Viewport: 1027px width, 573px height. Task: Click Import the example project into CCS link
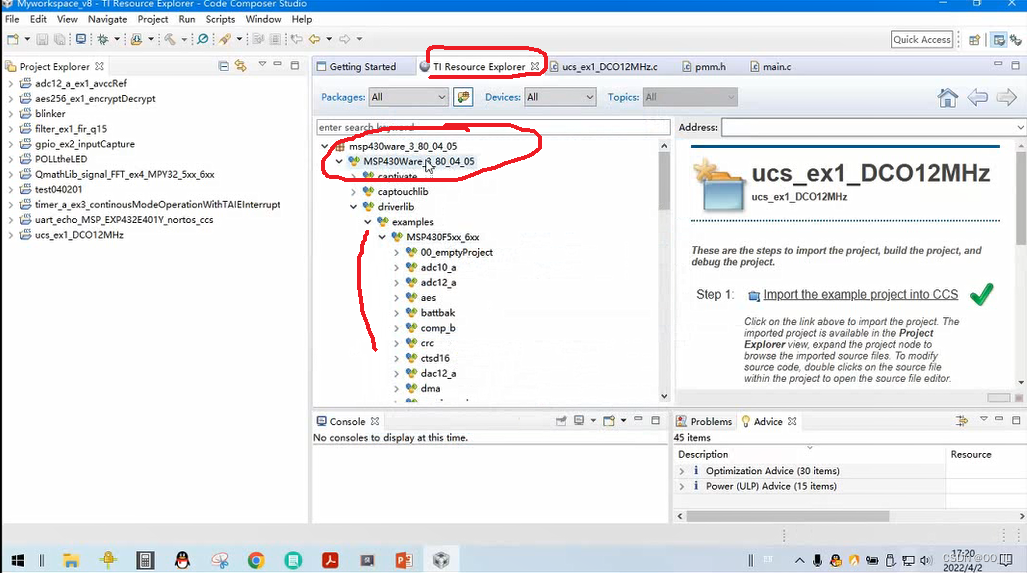click(x=861, y=295)
